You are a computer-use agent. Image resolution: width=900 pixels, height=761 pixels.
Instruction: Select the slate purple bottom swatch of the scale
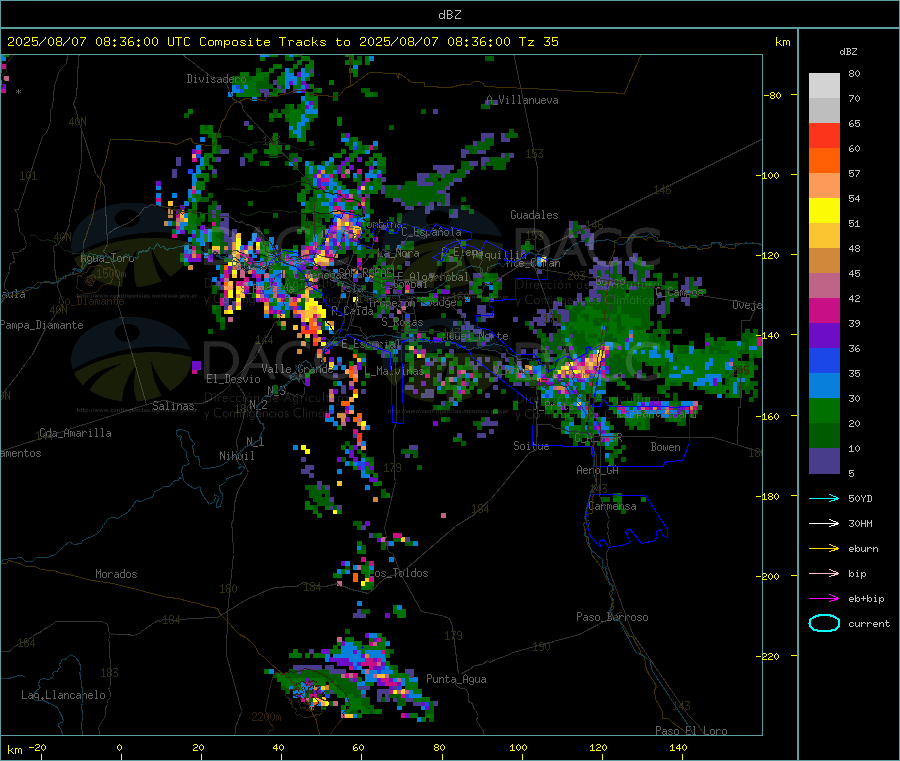pyautogui.click(x=824, y=461)
